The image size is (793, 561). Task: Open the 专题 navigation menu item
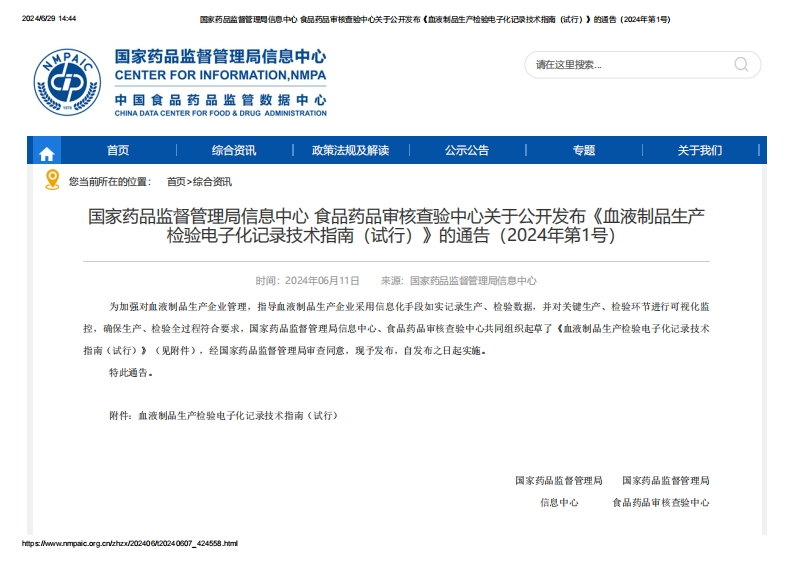click(584, 151)
